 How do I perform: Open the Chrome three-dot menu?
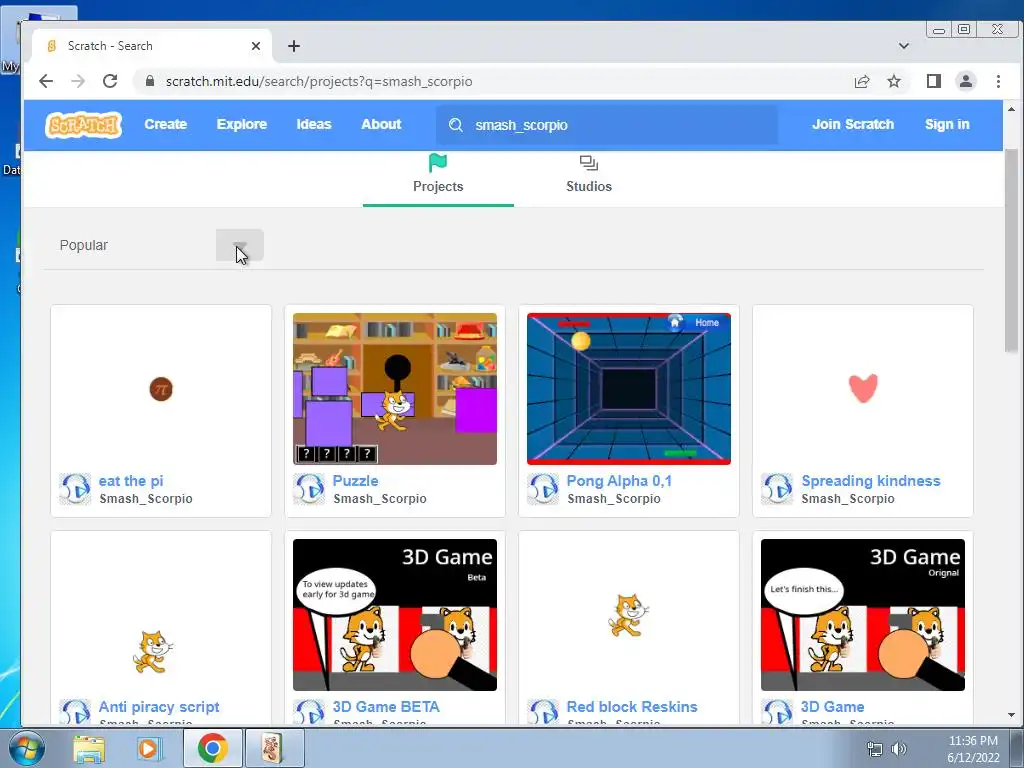click(998, 81)
